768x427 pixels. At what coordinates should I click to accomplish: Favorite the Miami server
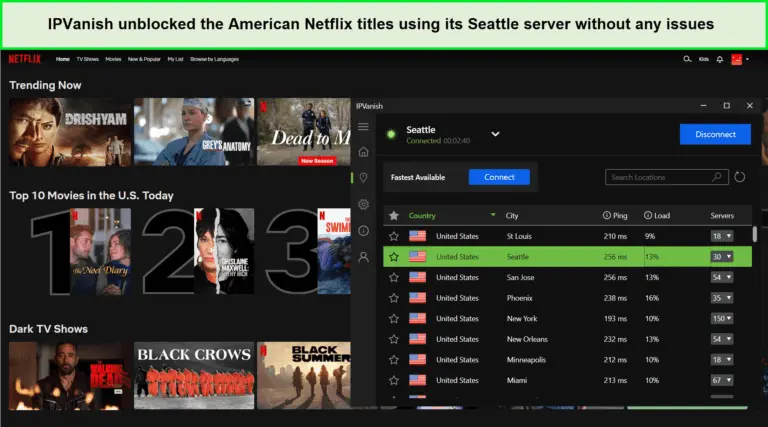[394, 380]
